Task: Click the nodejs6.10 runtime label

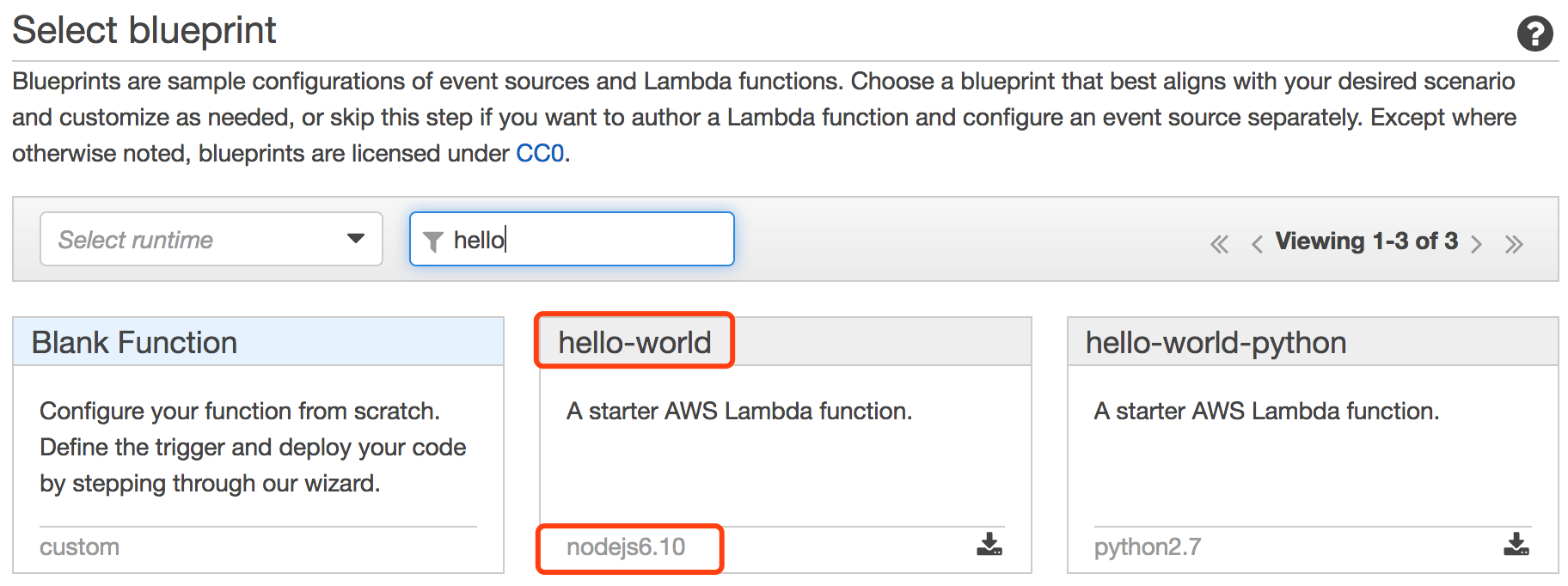Action: tap(626, 547)
